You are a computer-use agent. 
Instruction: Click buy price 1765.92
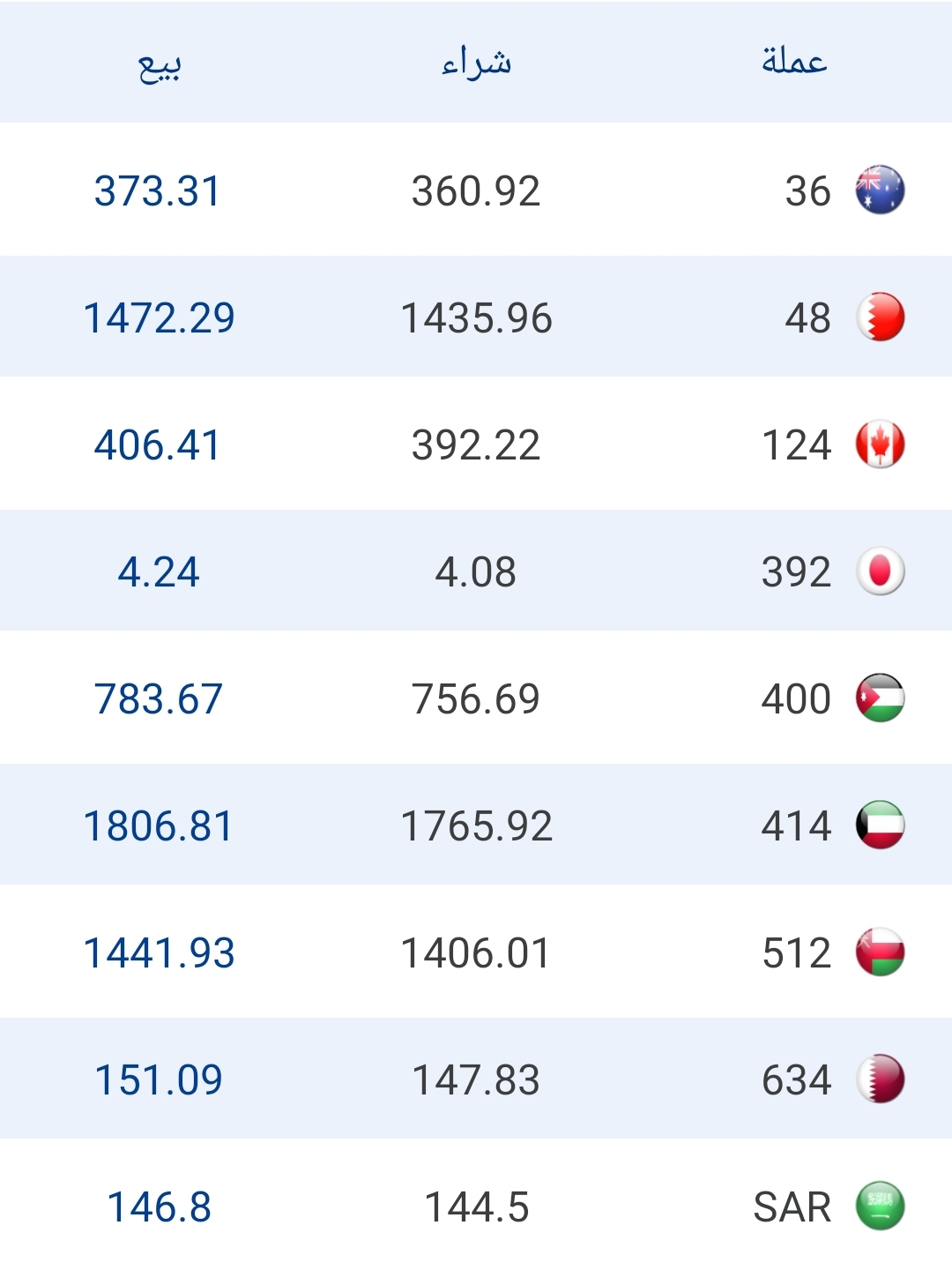point(476,826)
